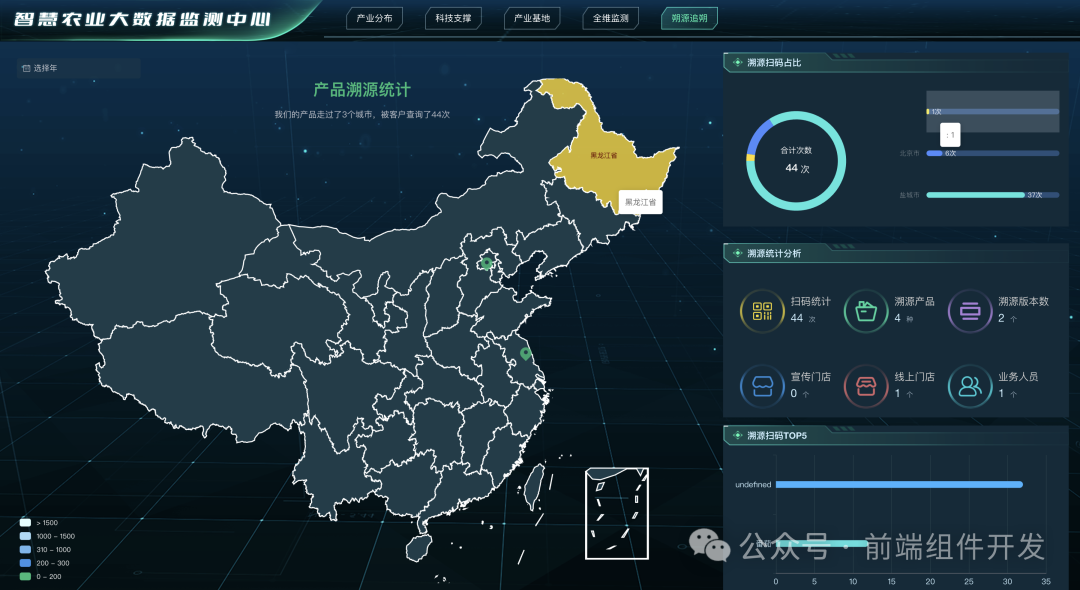The height and width of the screenshot is (590, 1080).
Task: Switch to the 产业分布 tab
Action: click(374, 17)
